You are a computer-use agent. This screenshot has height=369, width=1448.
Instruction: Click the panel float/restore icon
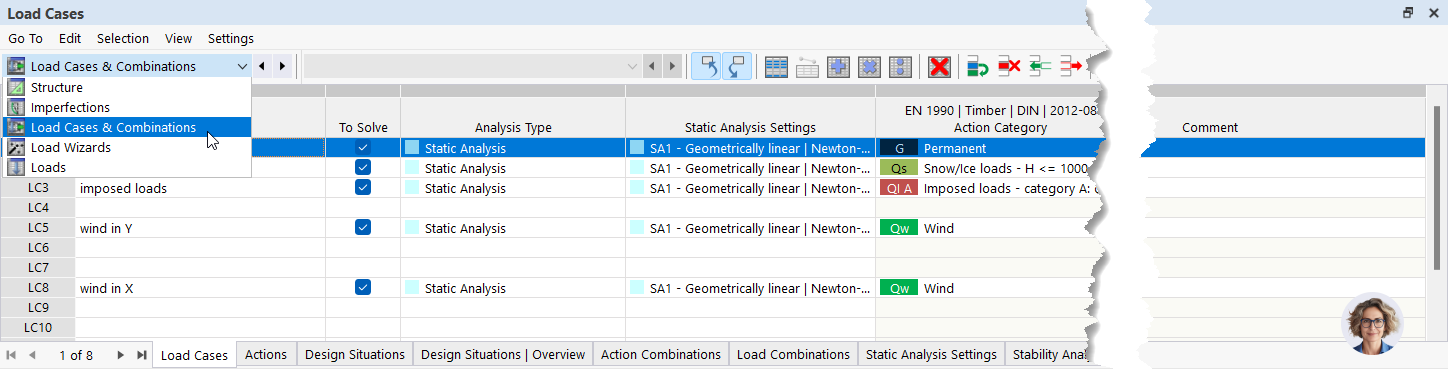point(1408,13)
